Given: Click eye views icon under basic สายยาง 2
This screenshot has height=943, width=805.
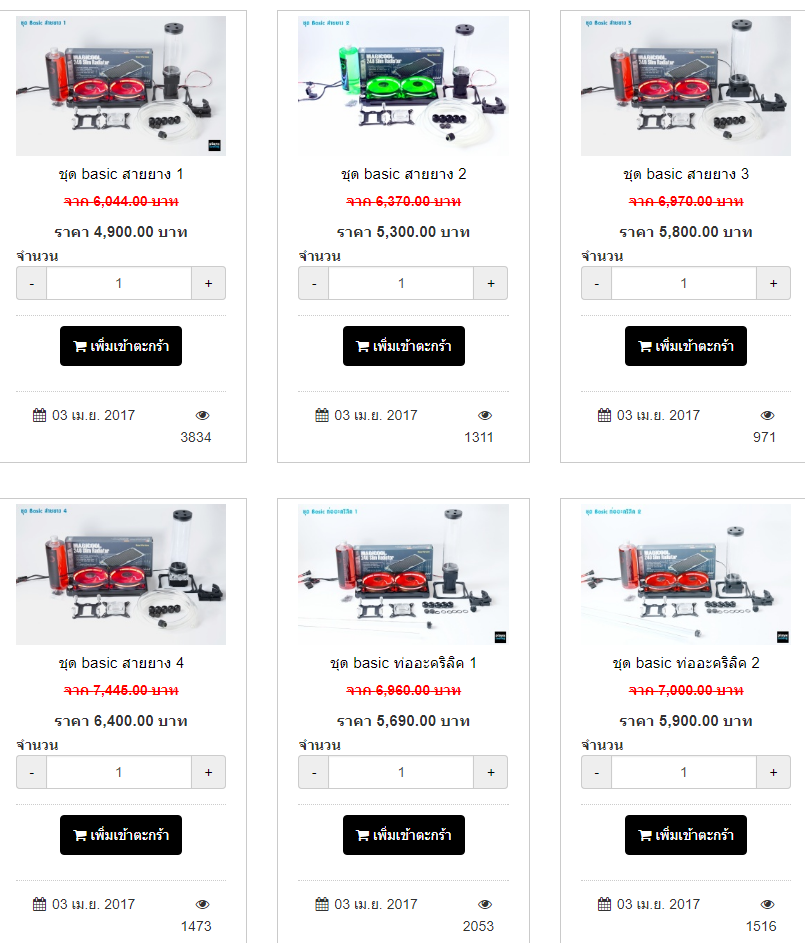Looking at the screenshot, I should (x=485, y=416).
